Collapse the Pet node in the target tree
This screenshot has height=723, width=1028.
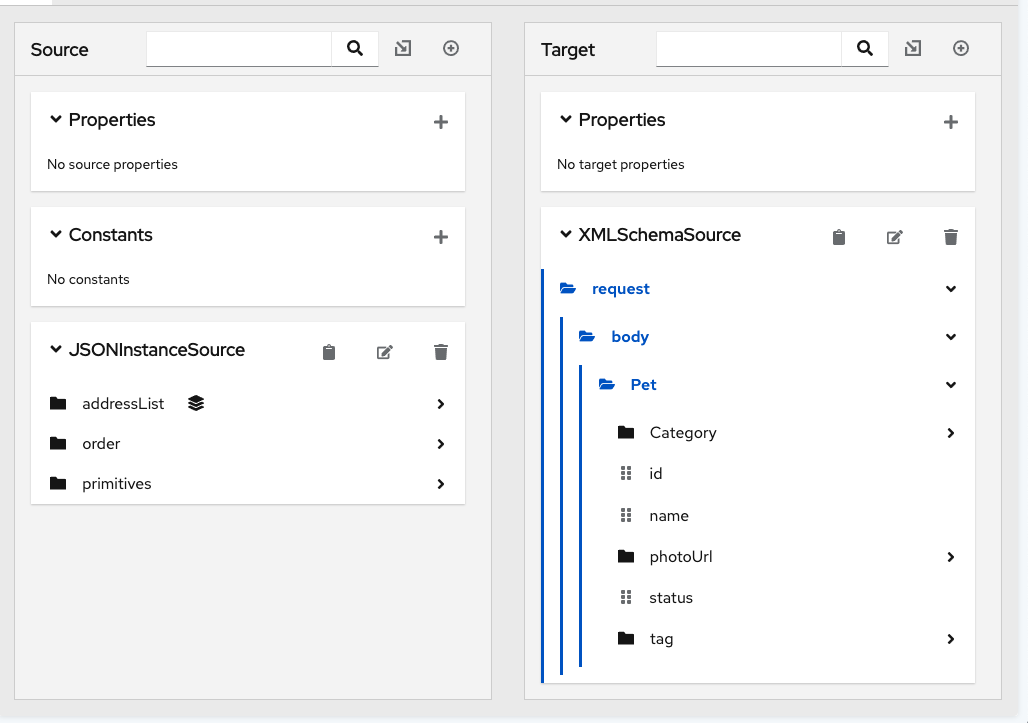point(950,384)
